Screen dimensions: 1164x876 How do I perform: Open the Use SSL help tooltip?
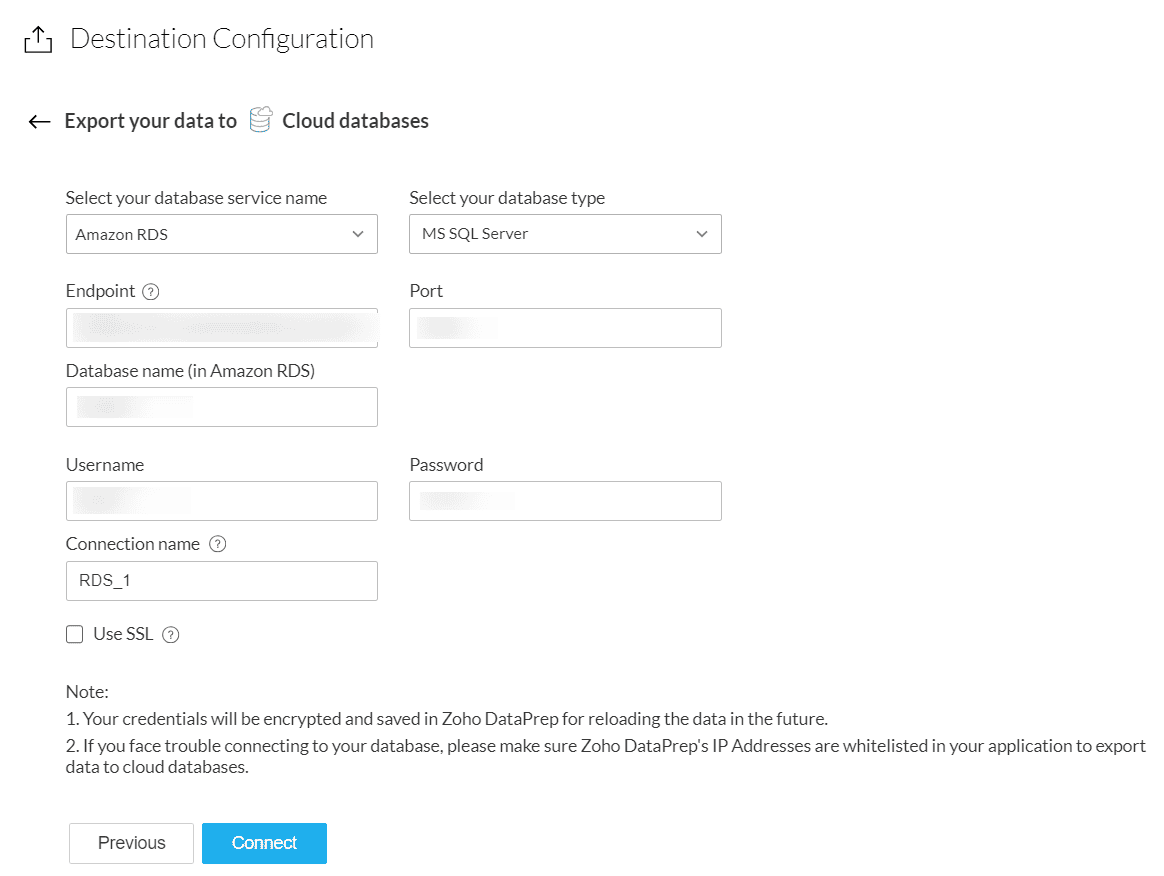[x=171, y=635]
